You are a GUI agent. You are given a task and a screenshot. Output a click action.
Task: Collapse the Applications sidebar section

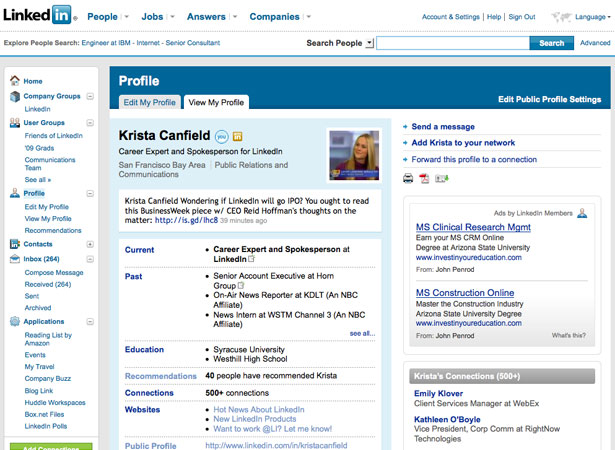90,322
